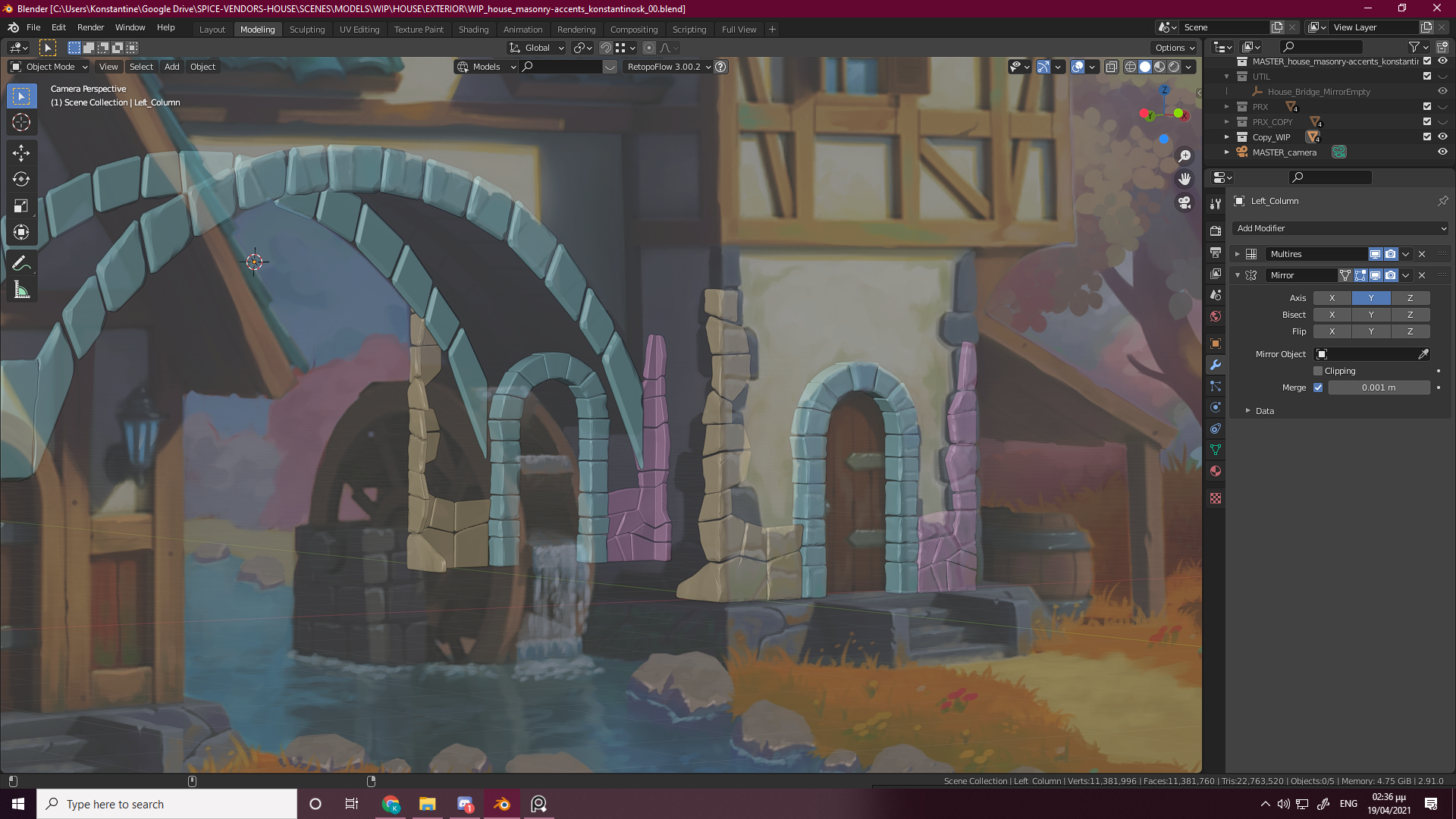This screenshot has height=819, width=1456.
Task: Activate the Annotate pencil tool
Action: click(20, 264)
